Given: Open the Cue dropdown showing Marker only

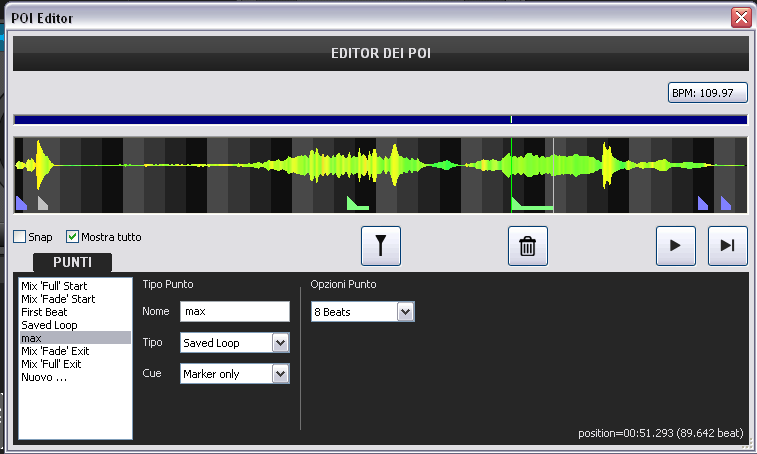Looking at the screenshot, I should pos(235,374).
